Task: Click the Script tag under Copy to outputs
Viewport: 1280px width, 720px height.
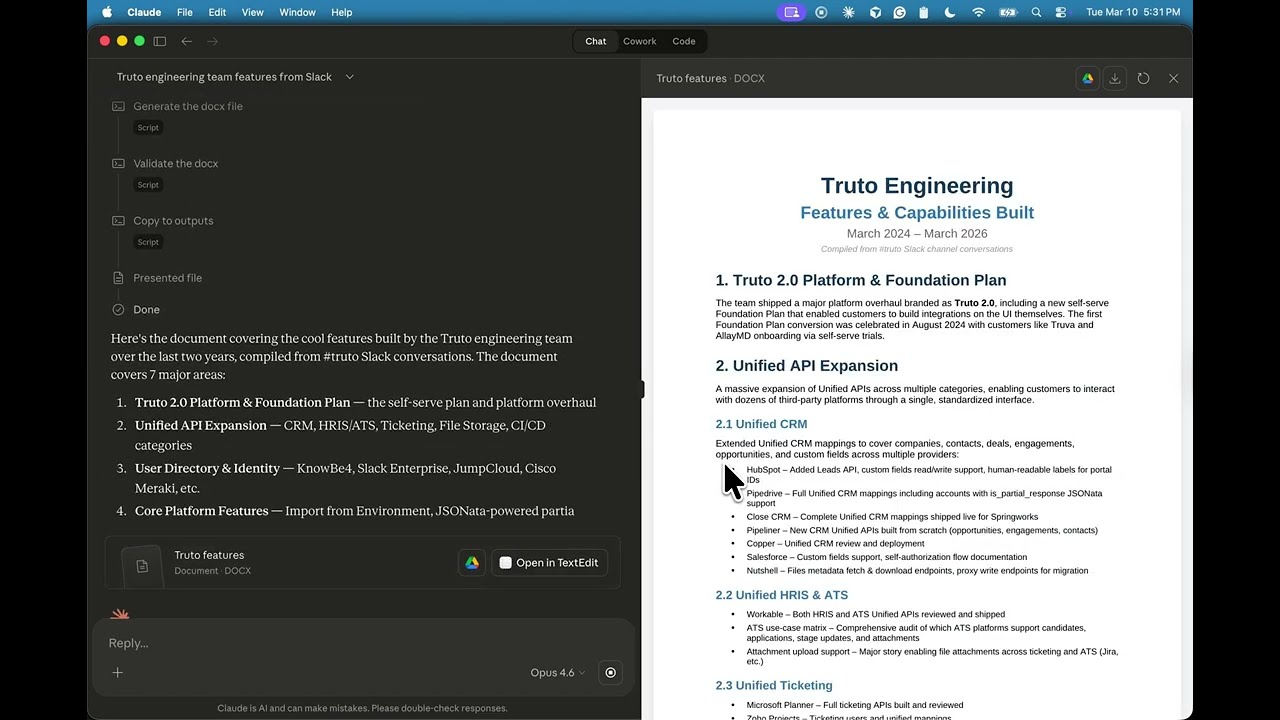Action: (x=148, y=241)
